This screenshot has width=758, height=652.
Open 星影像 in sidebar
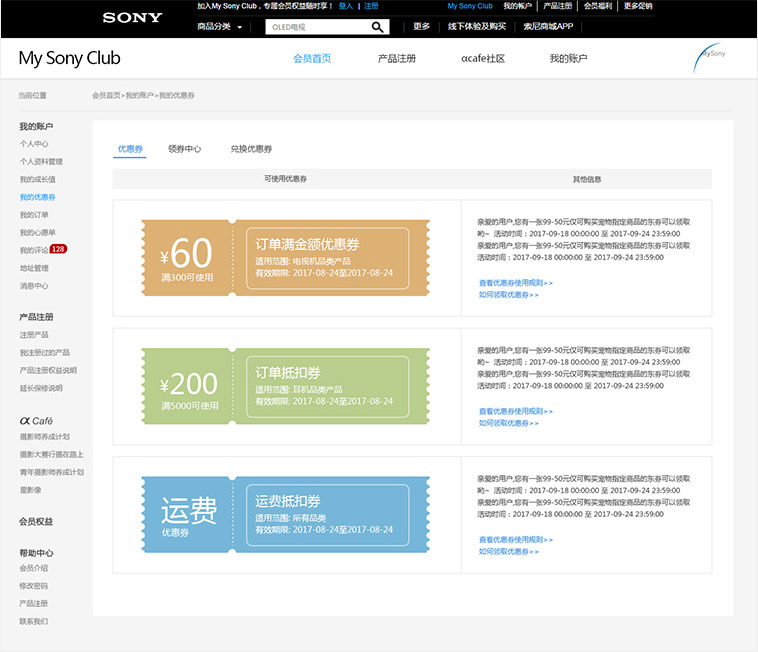point(30,490)
